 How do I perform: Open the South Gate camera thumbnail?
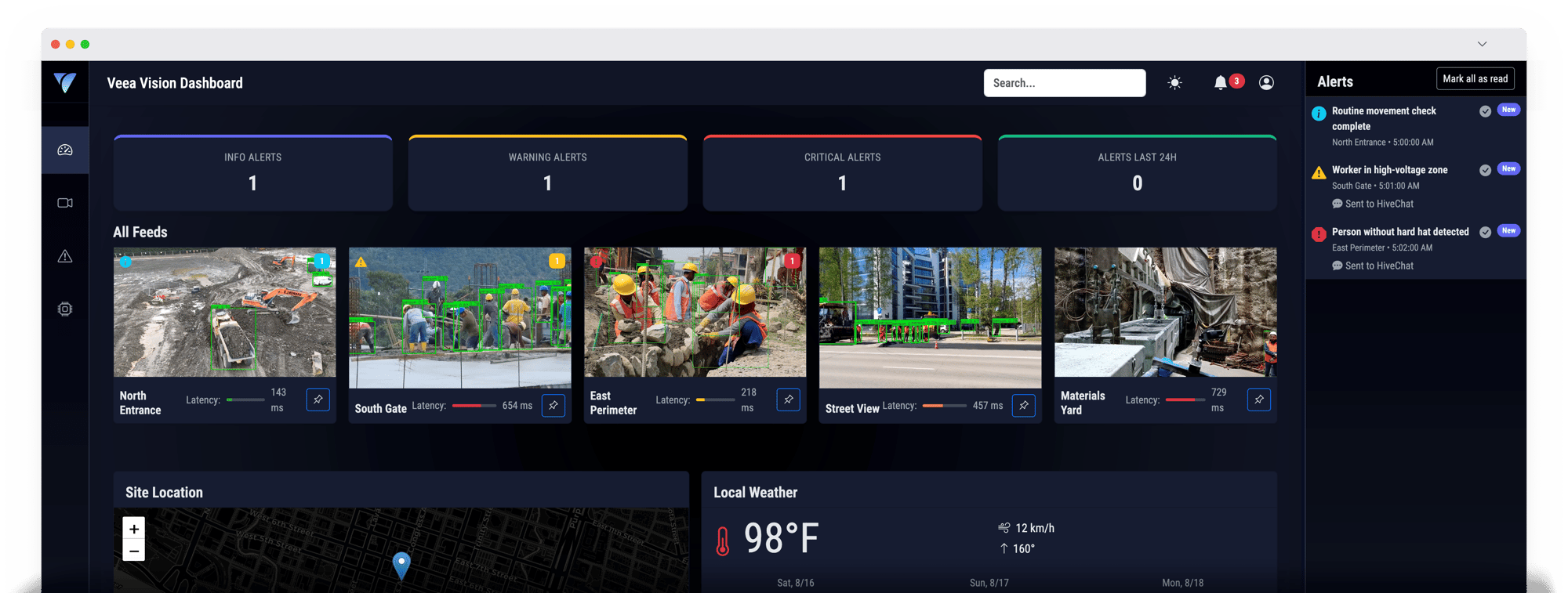pos(459,317)
